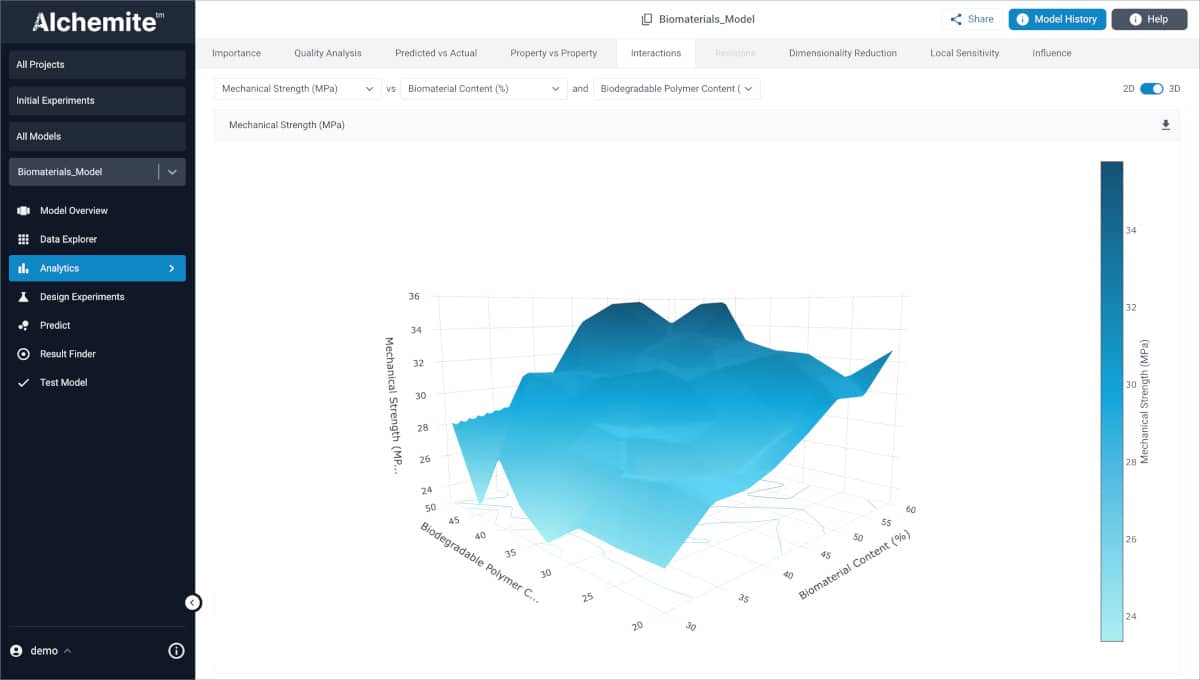Screen dimensions: 1200x680
Task: Click the Mechanical Strength color scale bar
Action: (x=1111, y=400)
